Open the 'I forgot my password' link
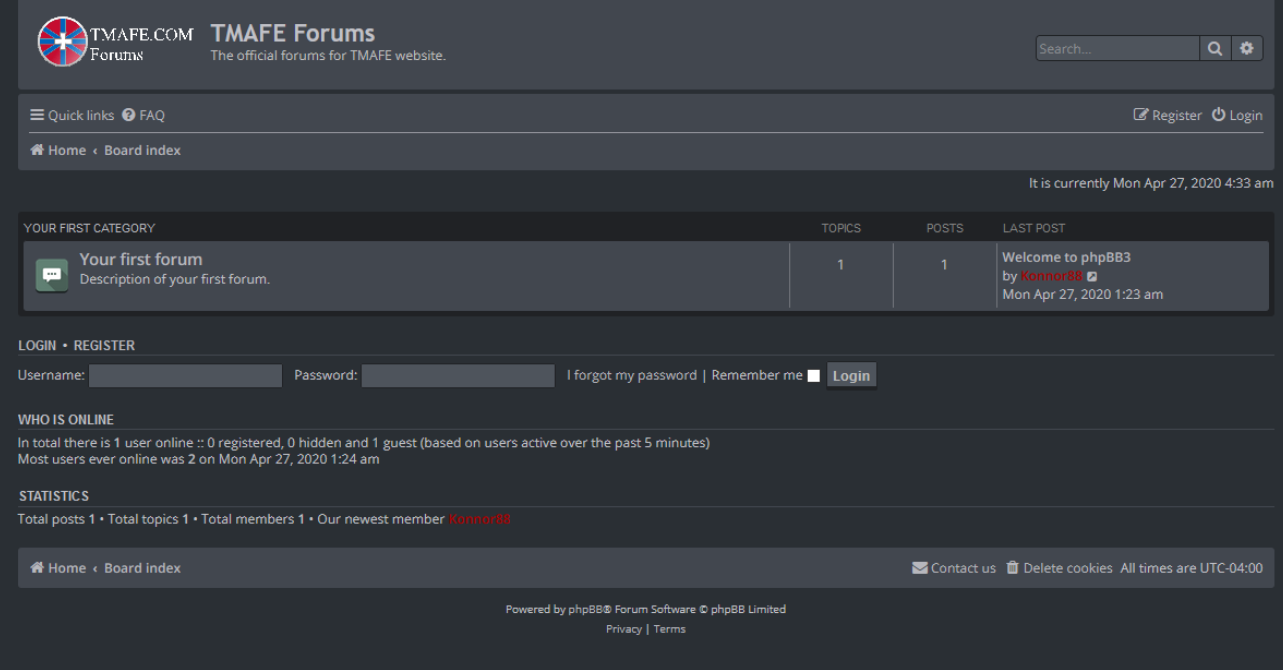Viewport: 1283px width, 670px height. click(x=632, y=375)
